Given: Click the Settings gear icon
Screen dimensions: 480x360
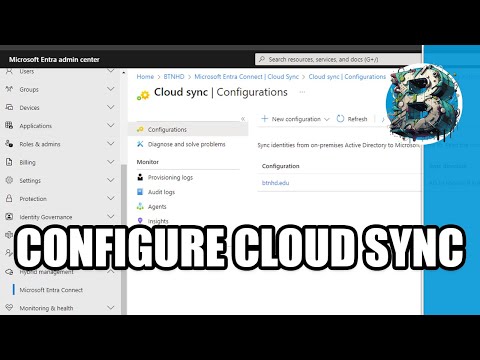Looking at the screenshot, I should 9,180.
